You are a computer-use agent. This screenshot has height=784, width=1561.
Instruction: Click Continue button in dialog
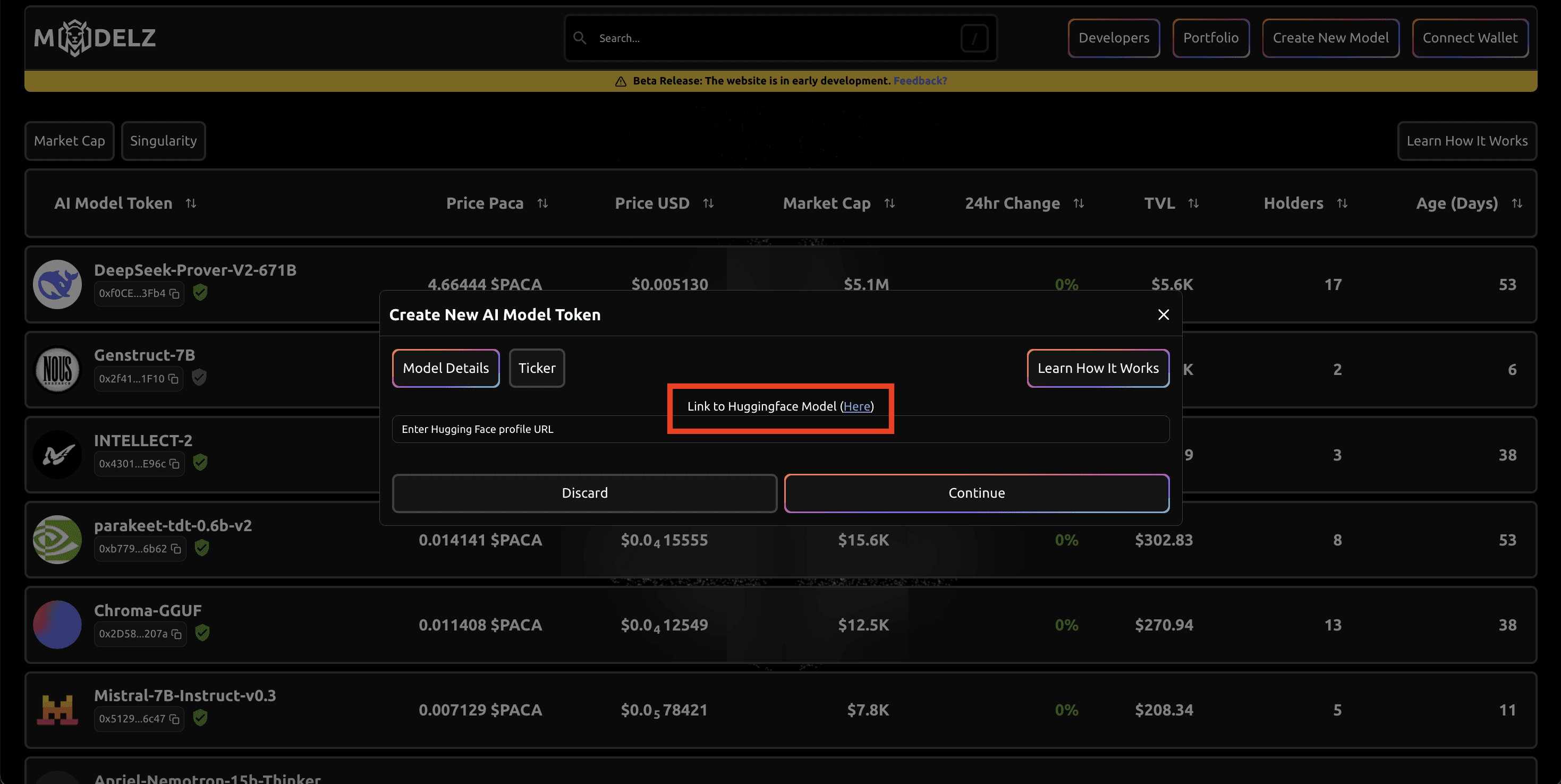click(x=977, y=493)
